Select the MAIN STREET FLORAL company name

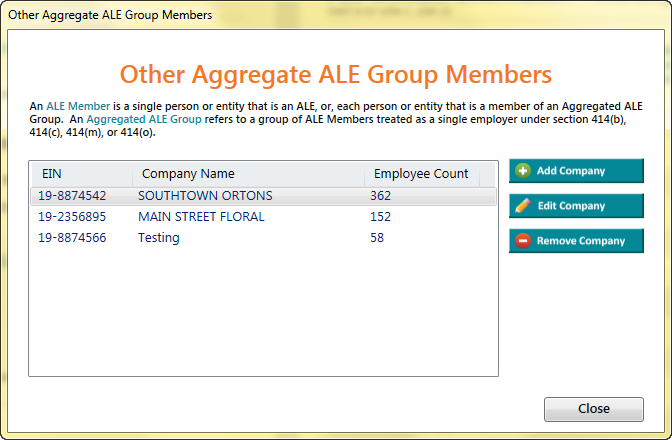coord(201,217)
